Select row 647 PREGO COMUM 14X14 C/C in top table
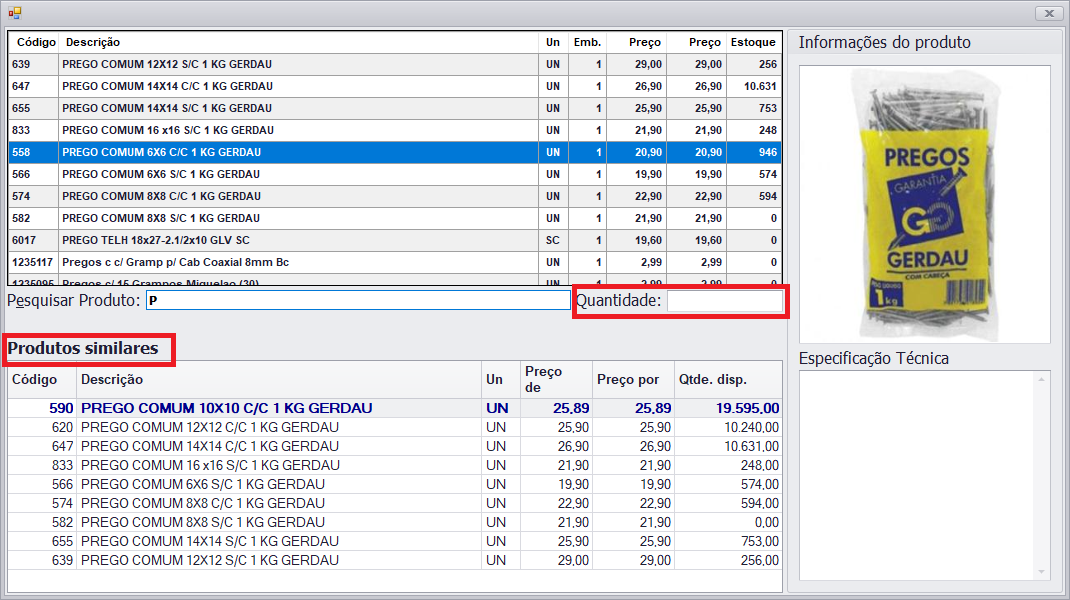1070x600 pixels. pos(394,86)
